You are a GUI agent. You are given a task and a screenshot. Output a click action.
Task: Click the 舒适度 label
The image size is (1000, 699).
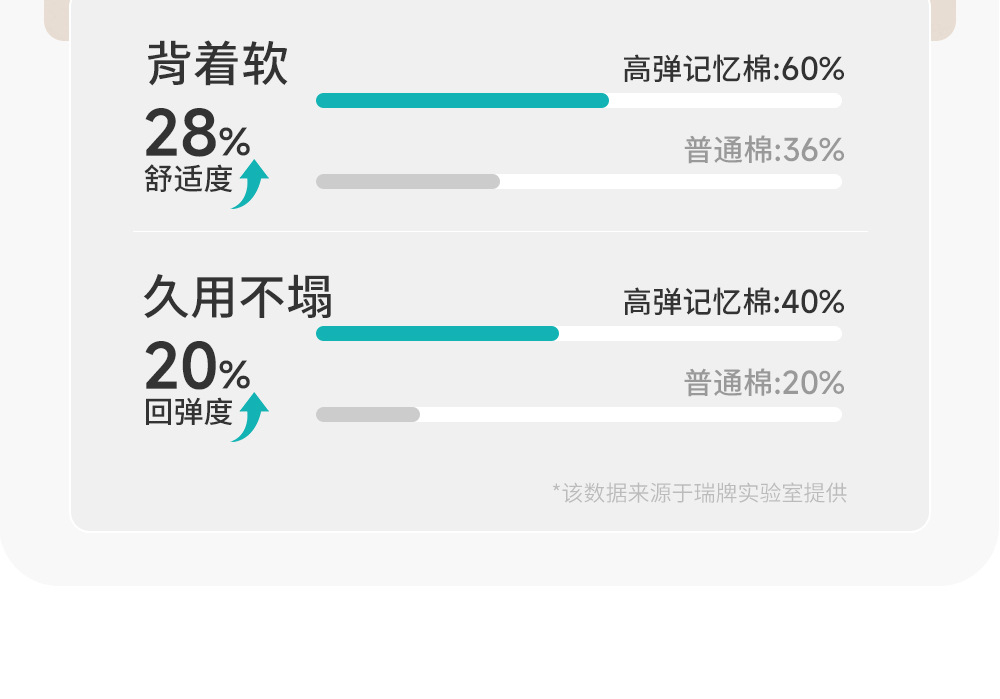(188, 180)
